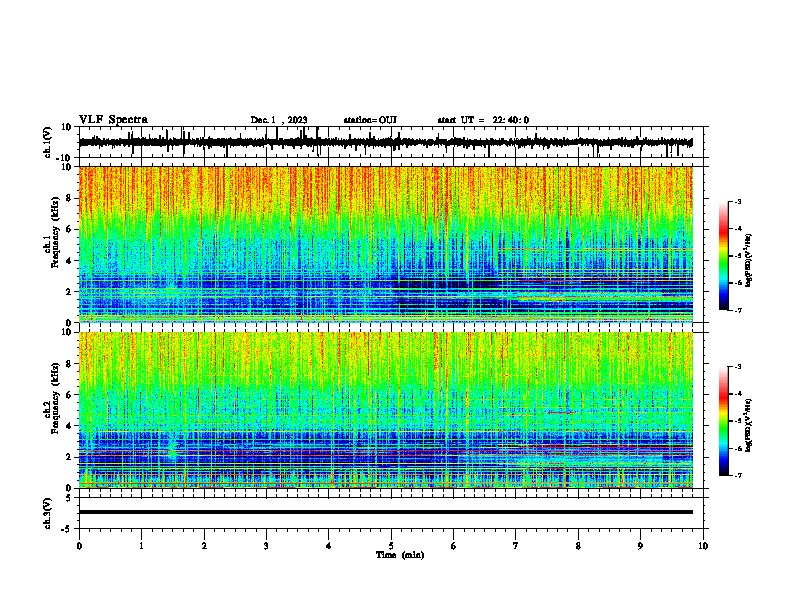Image resolution: width=792 pixels, height=612 pixels.
Task: Click the ch.2 colorbar "log(PSD)" label
Action: click(x=748, y=425)
